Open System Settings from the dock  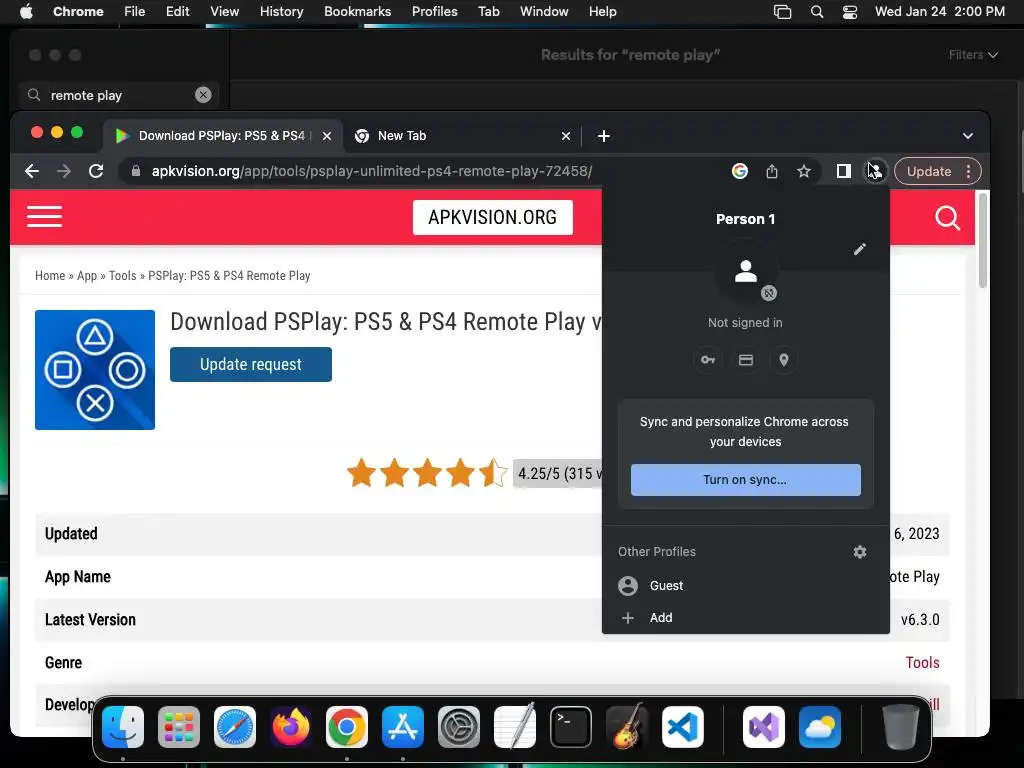pos(458,727)
